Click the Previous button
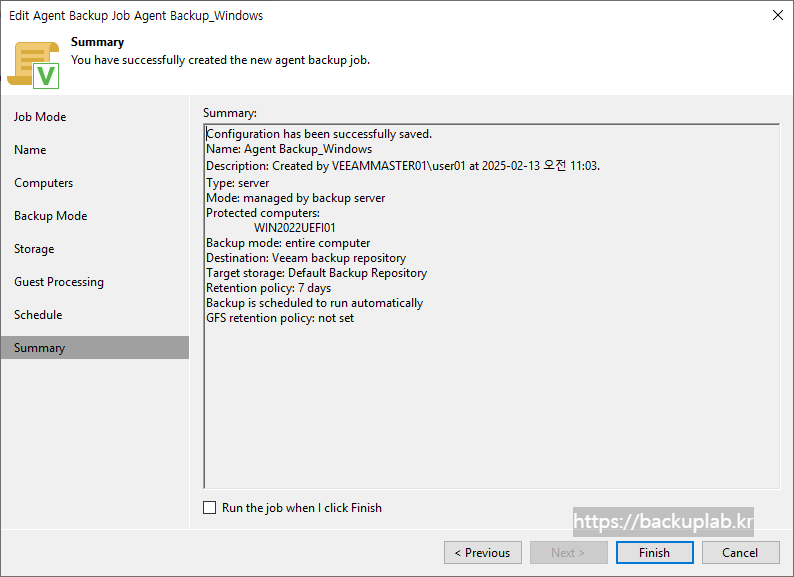This screenshot has height=577, width=794. pos(483,552)
